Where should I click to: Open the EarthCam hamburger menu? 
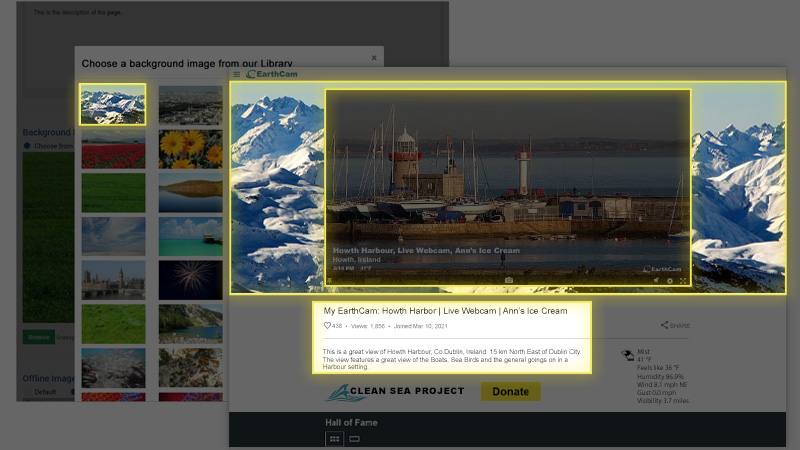pyautogui.click(x=237, y=74)
